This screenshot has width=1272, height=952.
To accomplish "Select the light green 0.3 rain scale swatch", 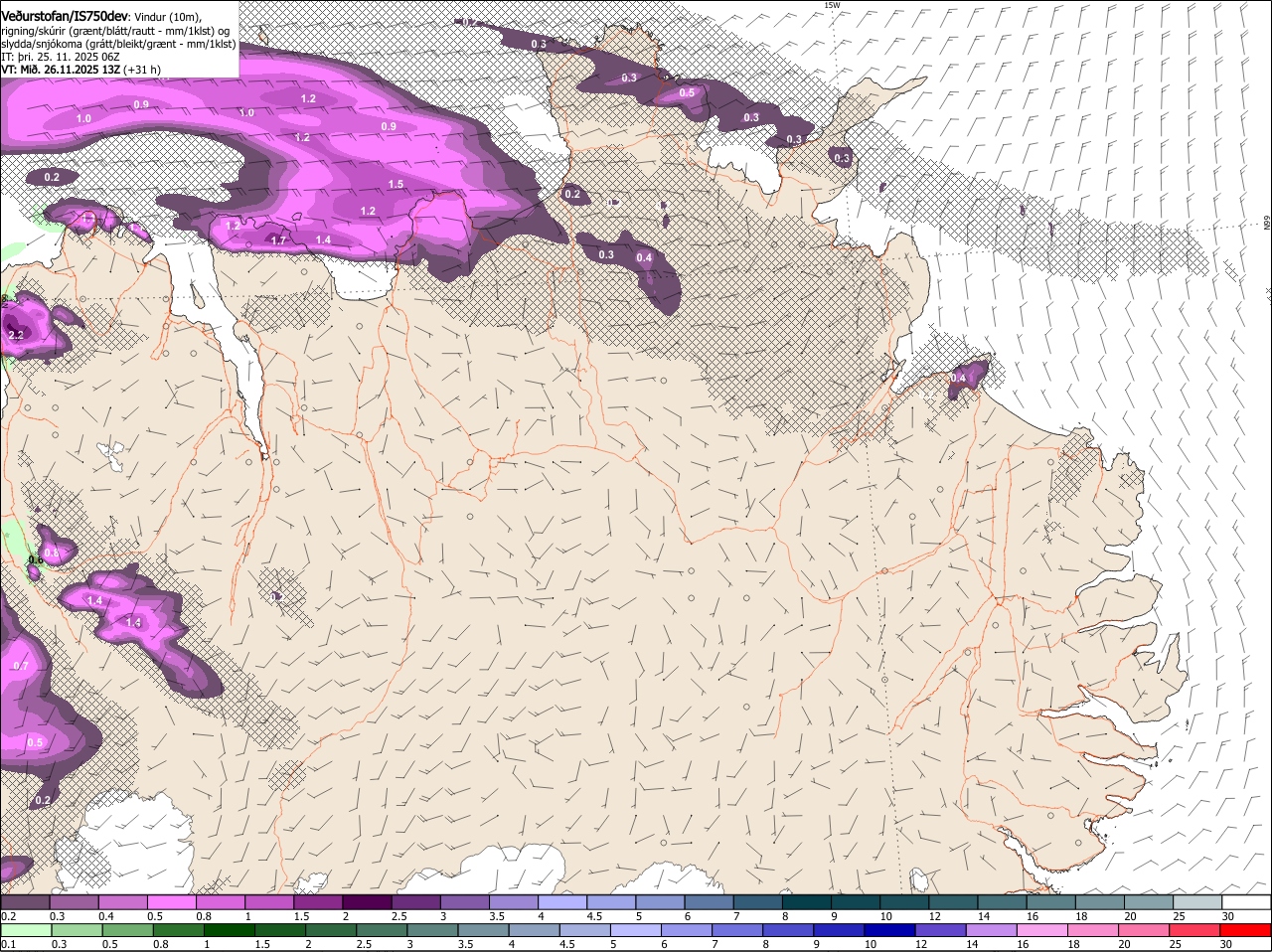I will [77, 931].
